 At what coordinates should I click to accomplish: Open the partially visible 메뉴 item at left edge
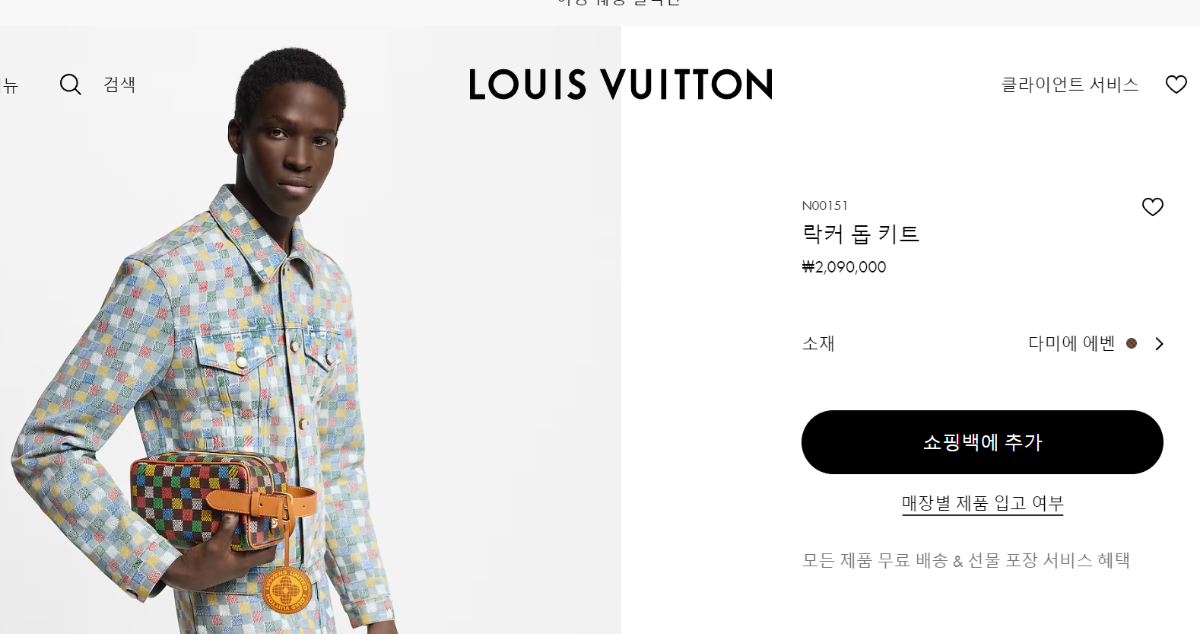(x=9, y=85)
